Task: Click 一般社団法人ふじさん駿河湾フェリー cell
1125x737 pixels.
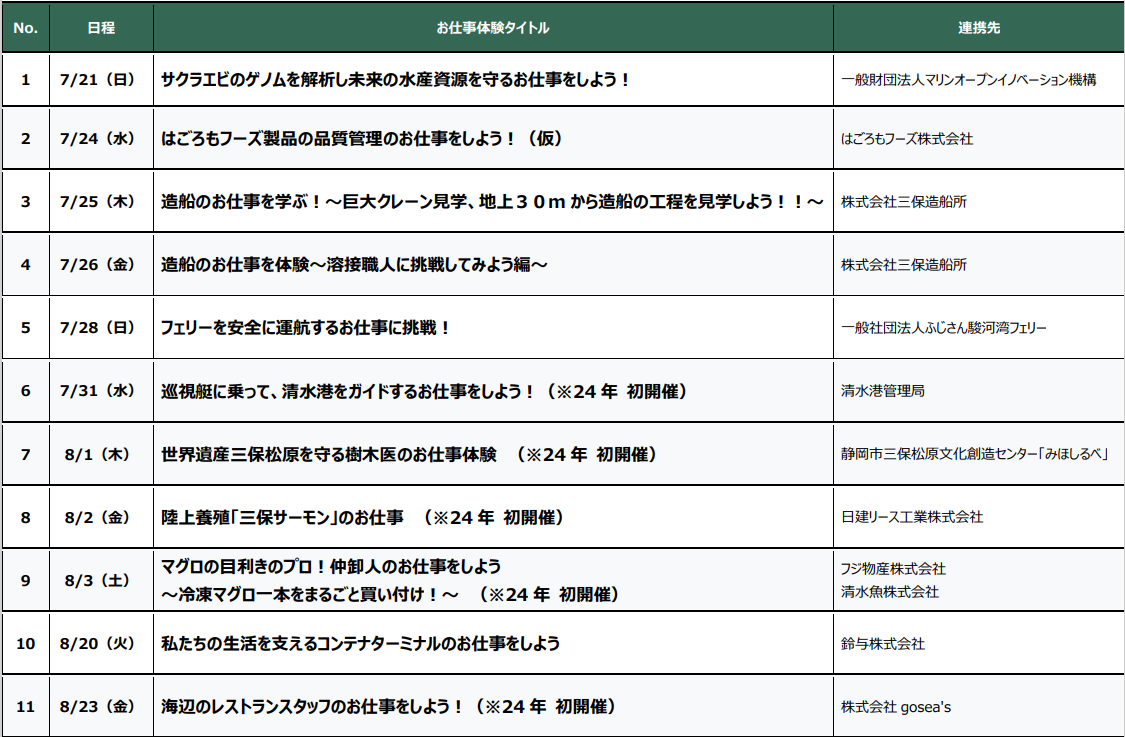Action: point(979,328)
